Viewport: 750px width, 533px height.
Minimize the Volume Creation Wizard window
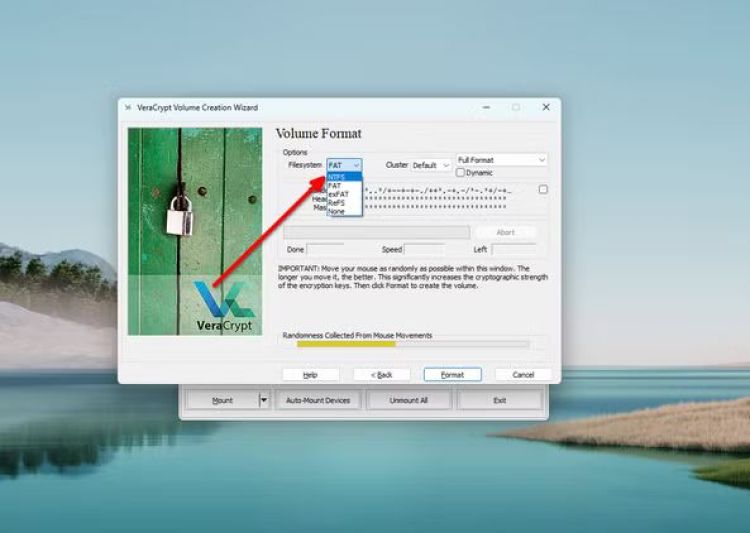[x=485, y=107]
